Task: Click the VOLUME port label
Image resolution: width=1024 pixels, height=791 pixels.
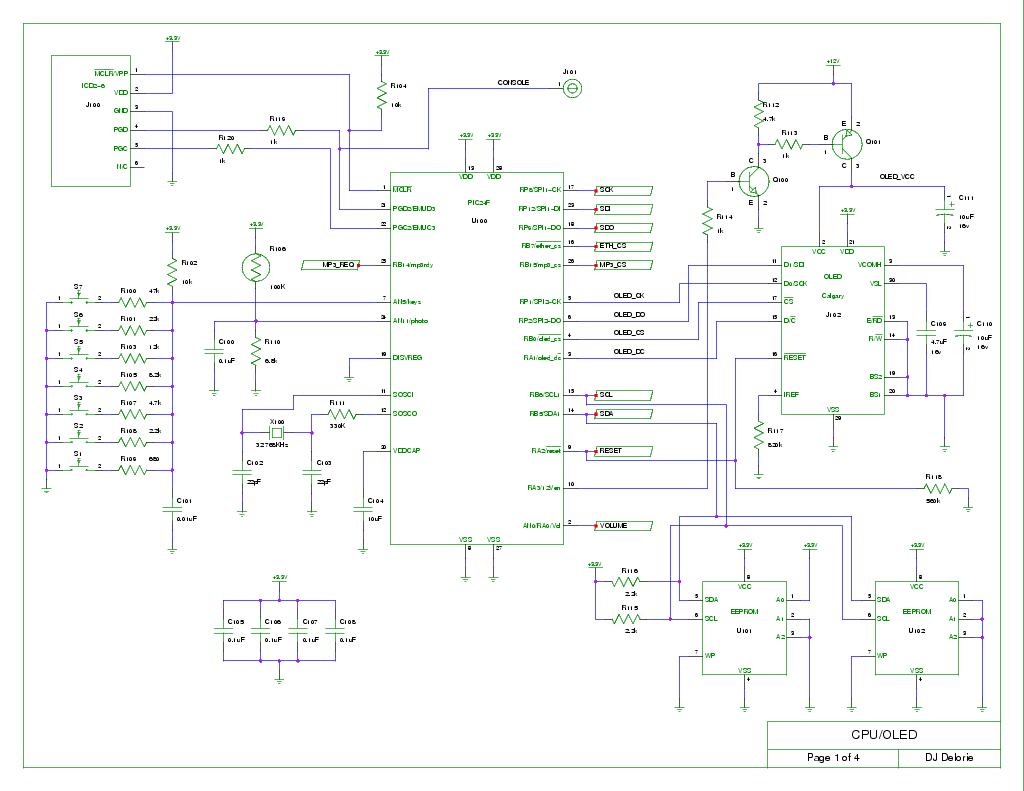Action: tap(623, 525)
